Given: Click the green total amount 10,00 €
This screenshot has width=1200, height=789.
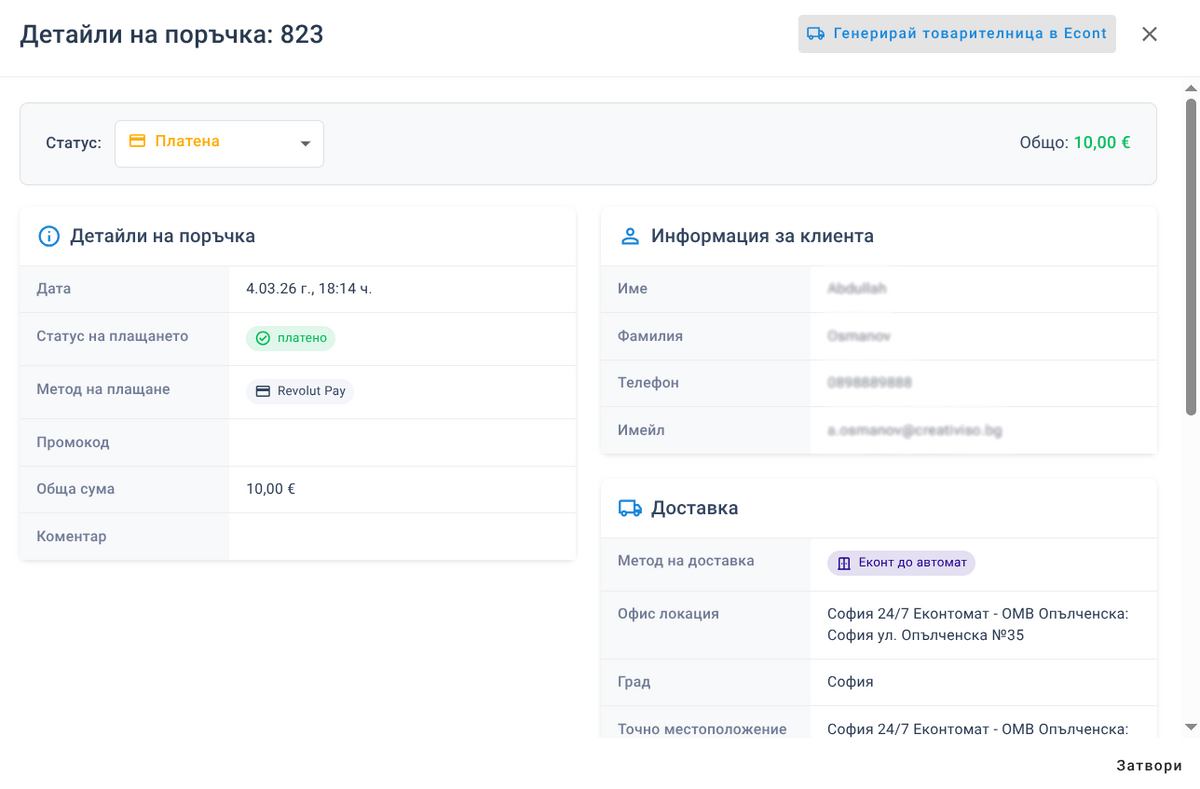Looking at the screenshot, I should tap(1101, 143).
